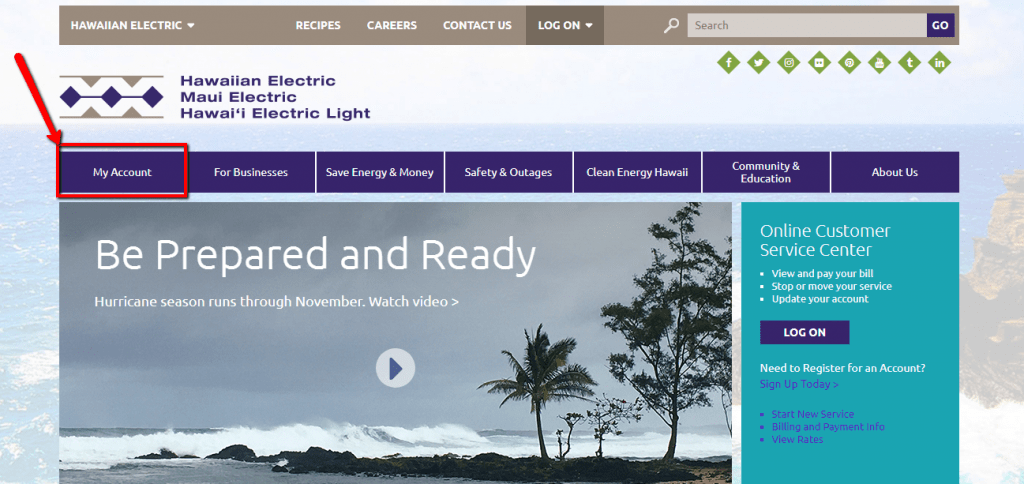This screenshot has height=484, width=1024.
Task: Open the Instagram social icon
Action: click(789, 63)
